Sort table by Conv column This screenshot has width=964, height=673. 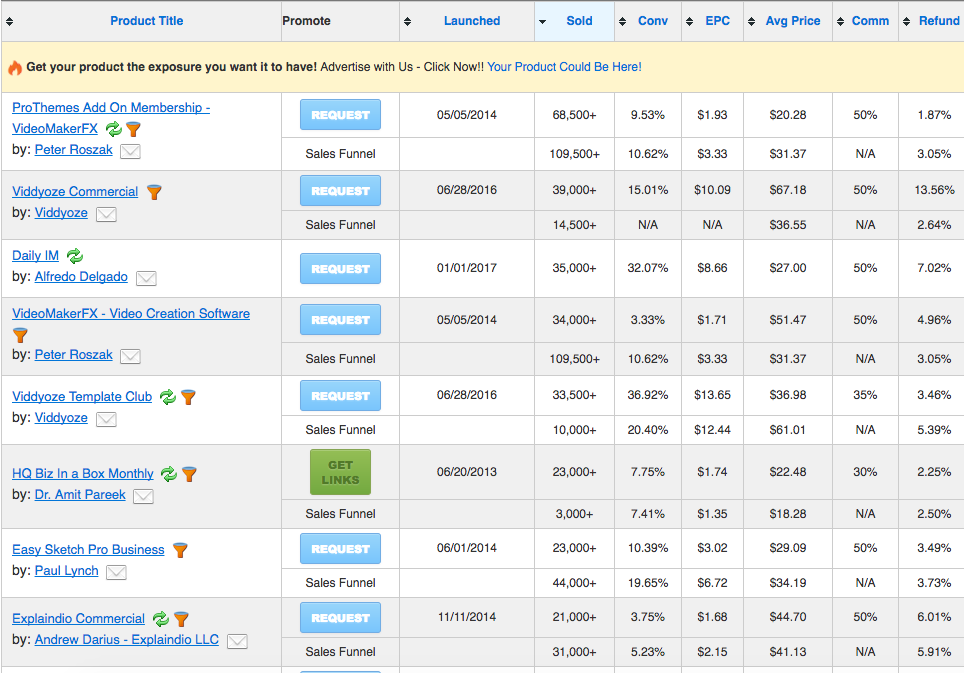(652, 21)
